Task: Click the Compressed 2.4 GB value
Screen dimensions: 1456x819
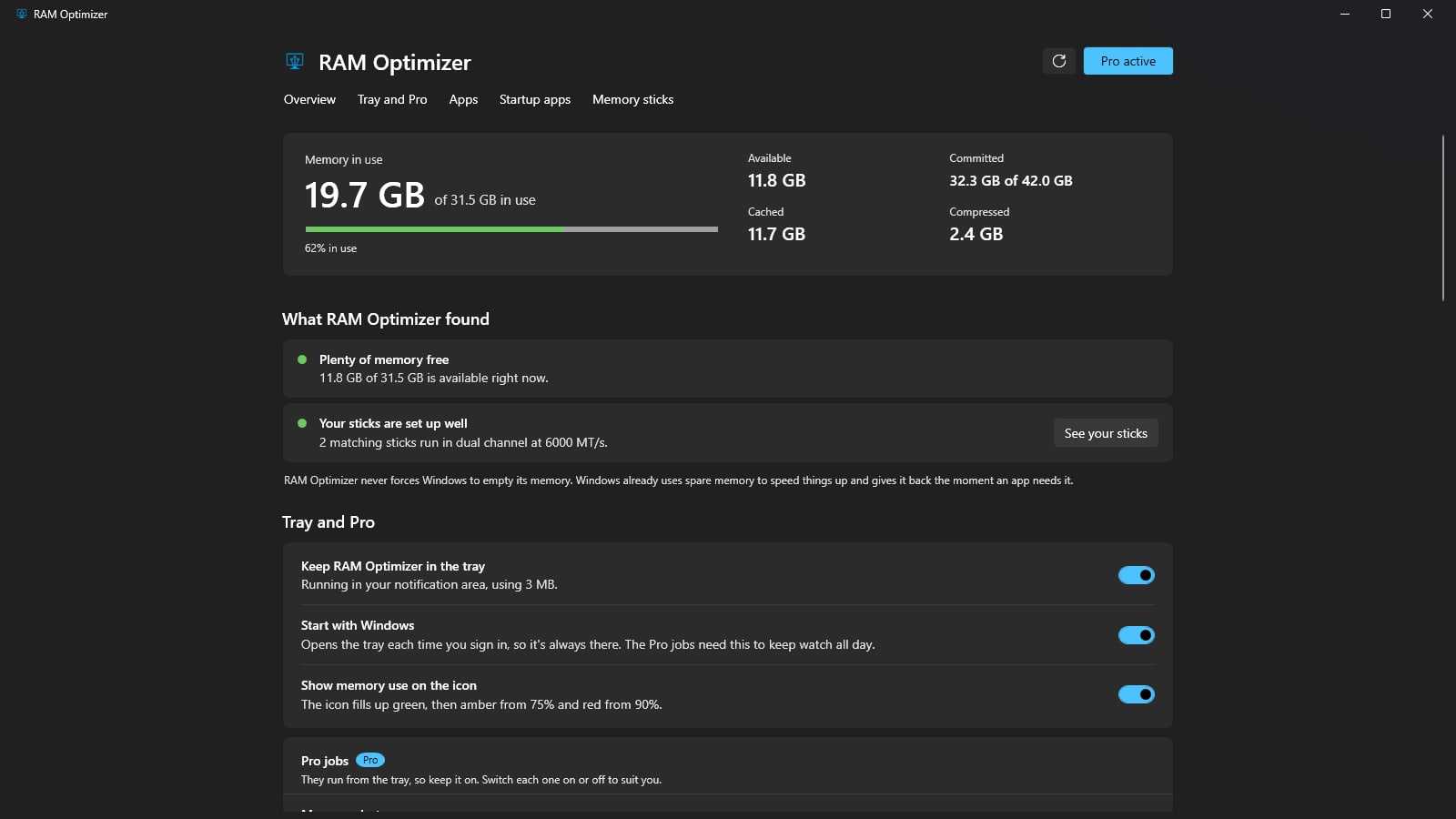Action: click(976, 234)
